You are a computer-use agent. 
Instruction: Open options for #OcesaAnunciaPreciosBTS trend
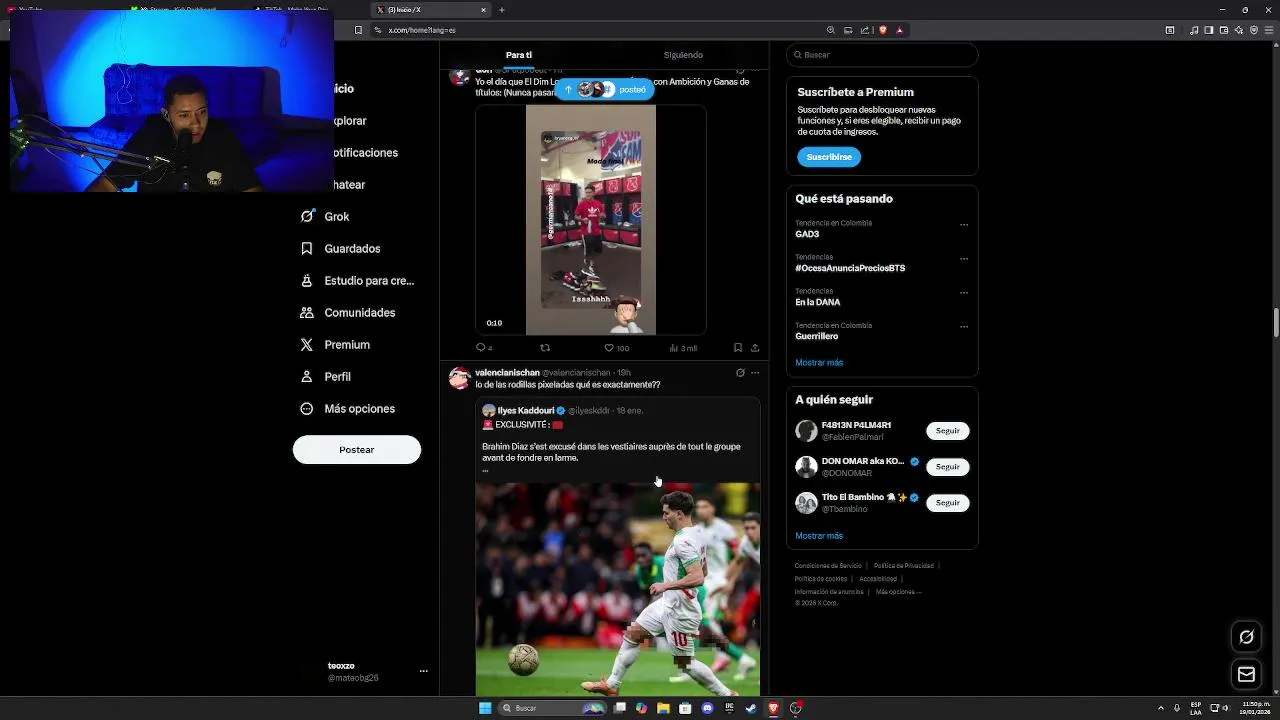pyautogui.click(x=964, y=259)
